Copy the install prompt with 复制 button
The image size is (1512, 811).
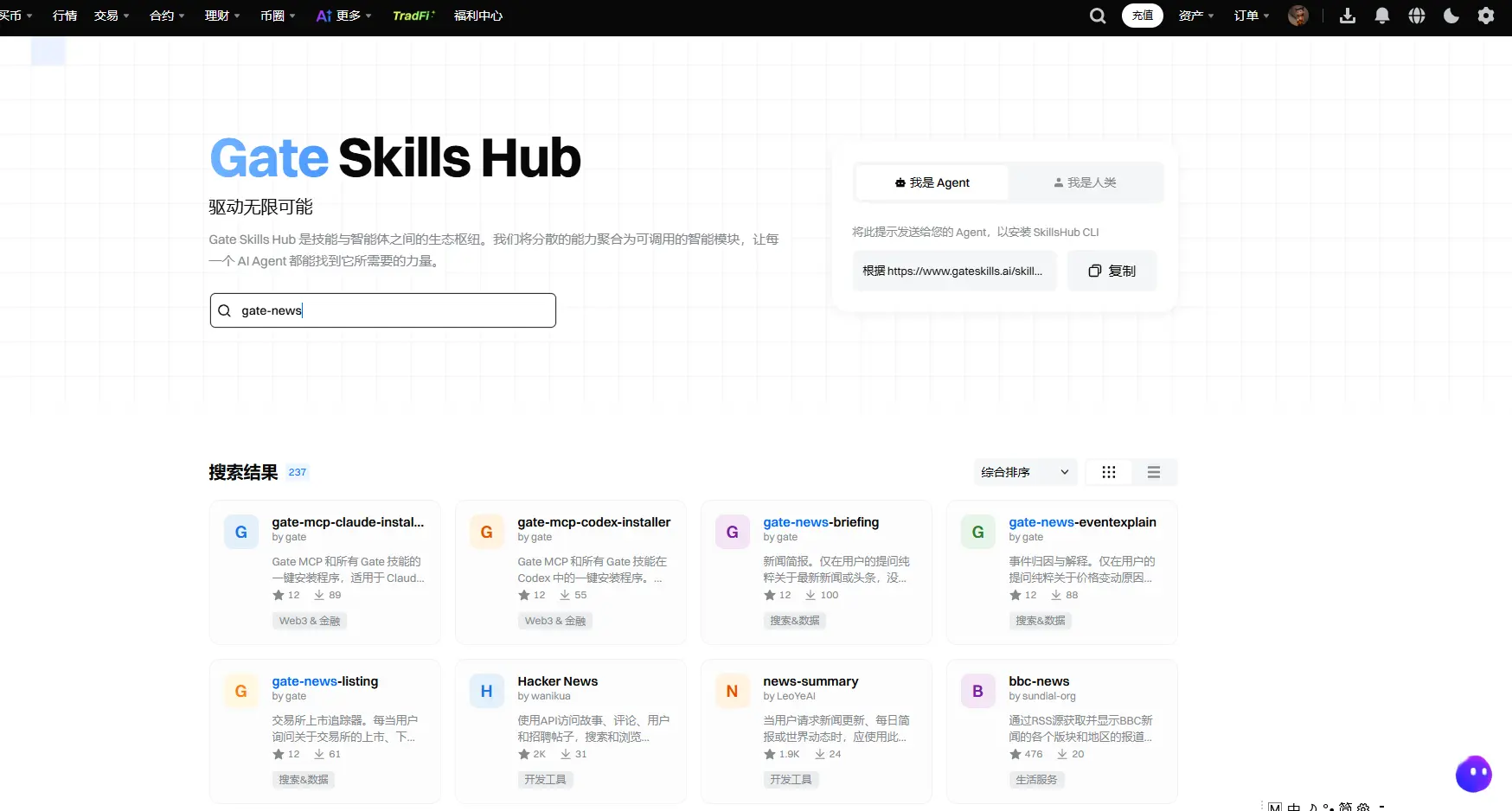(x=1112, y=271)
